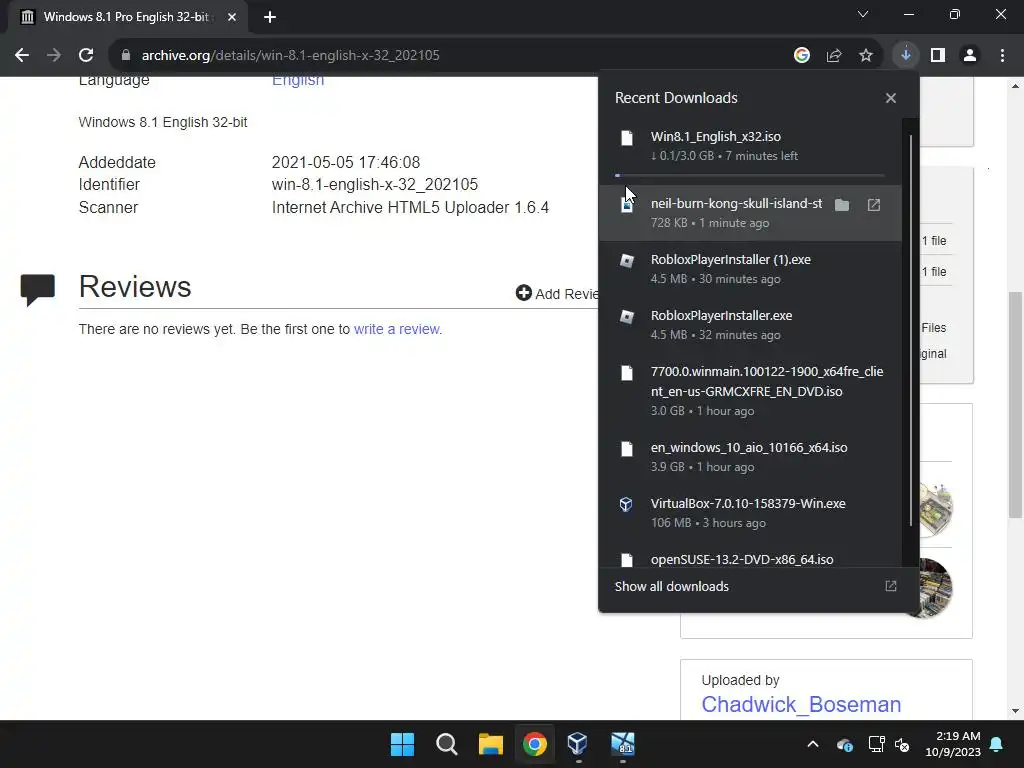Open taskbar Search
The width and height of the screenshot is (1024, 768).
tap(447, 744)
